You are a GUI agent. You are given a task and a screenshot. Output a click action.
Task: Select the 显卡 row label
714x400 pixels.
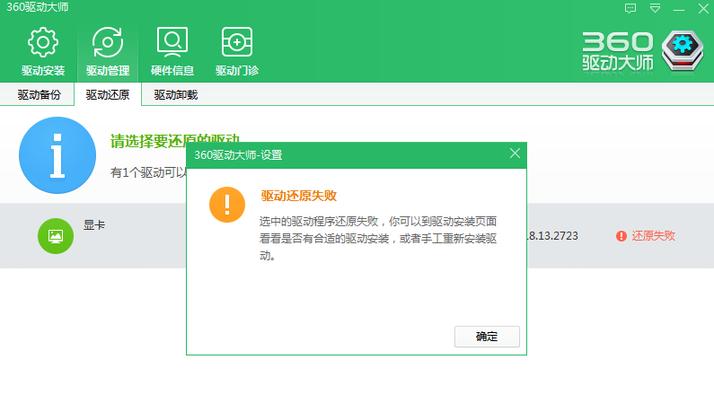click(94, 225)
